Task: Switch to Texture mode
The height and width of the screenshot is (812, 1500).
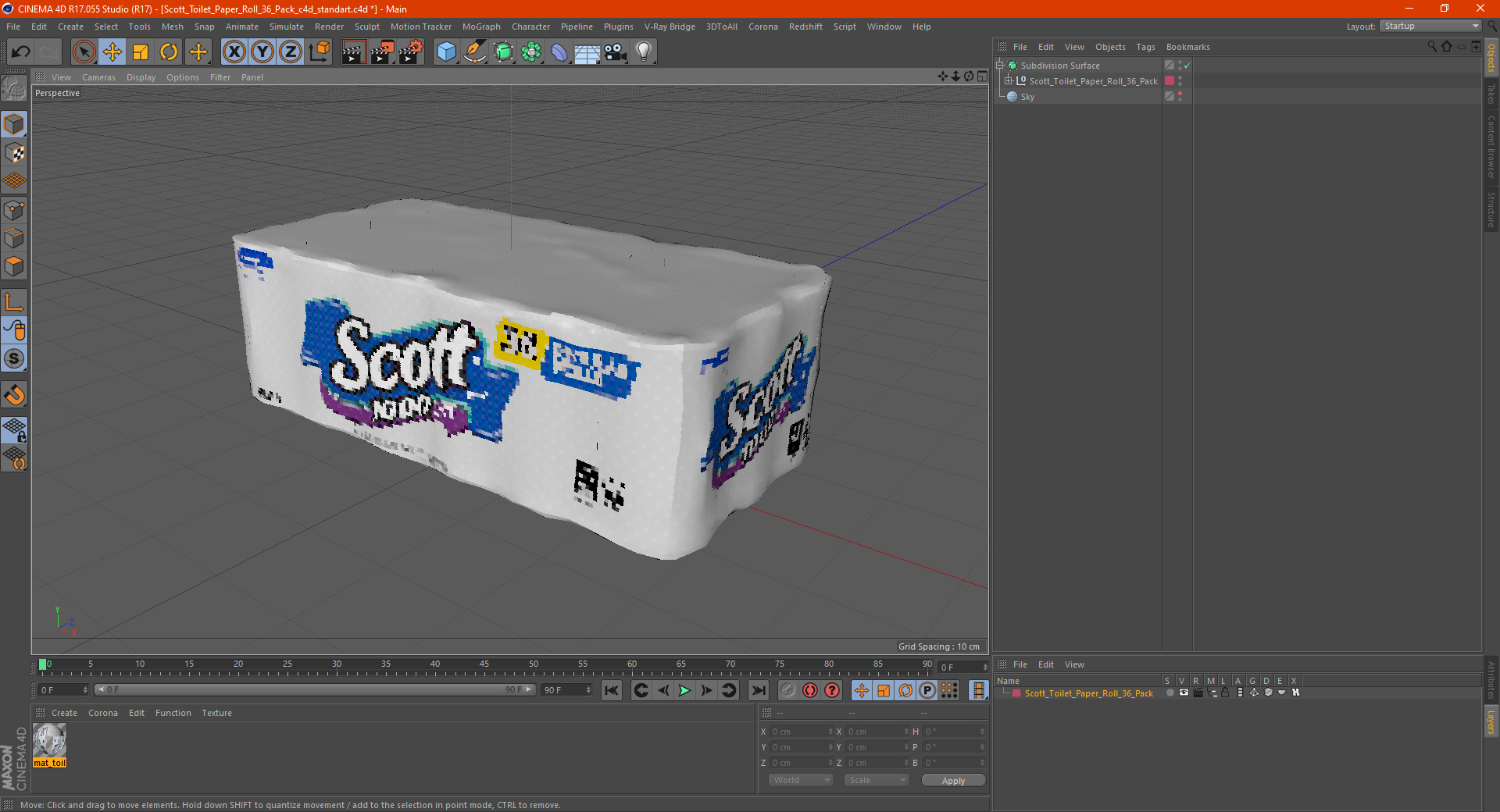Action: (x=14, y=153)
